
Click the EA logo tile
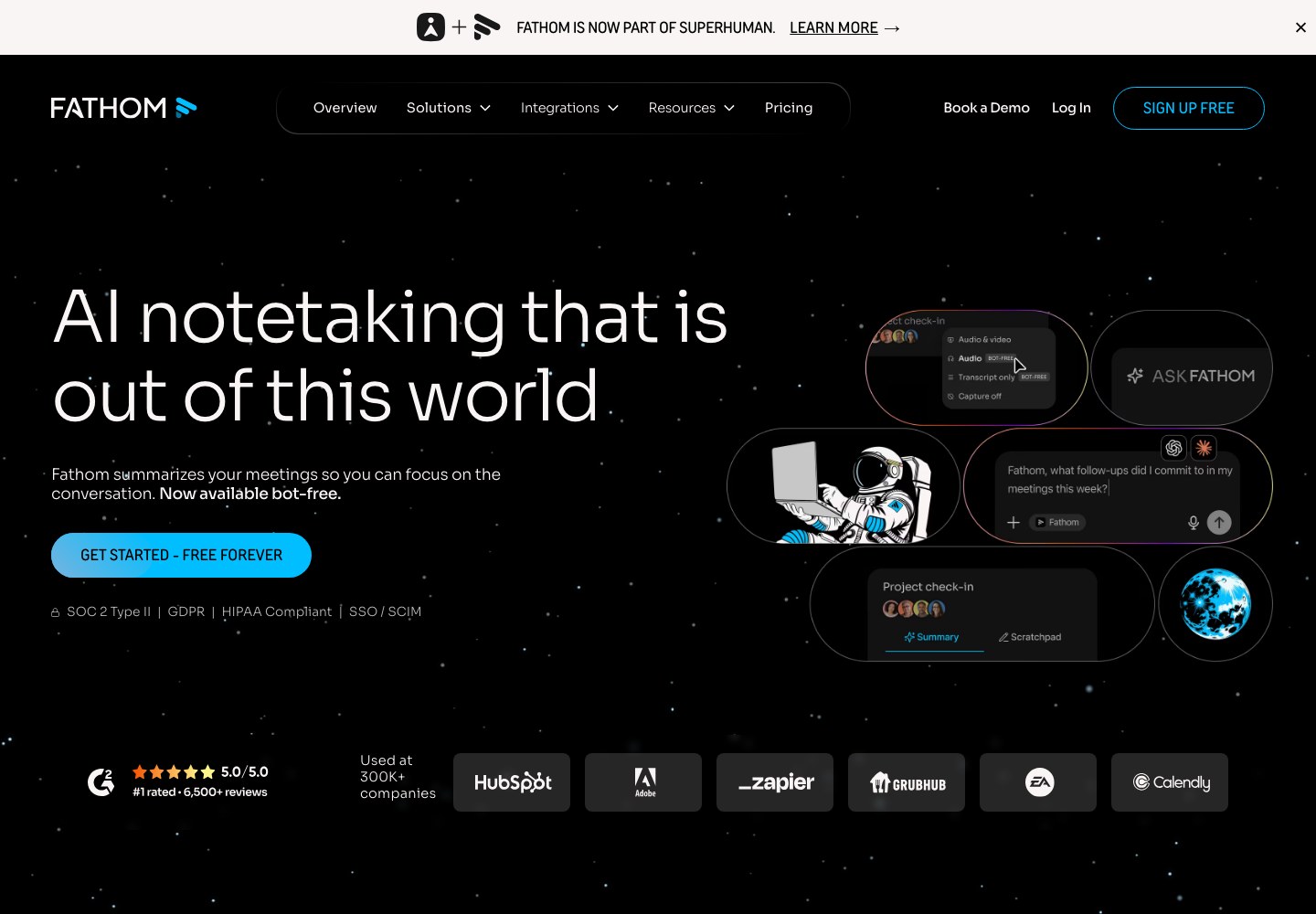coord(1038,782)
